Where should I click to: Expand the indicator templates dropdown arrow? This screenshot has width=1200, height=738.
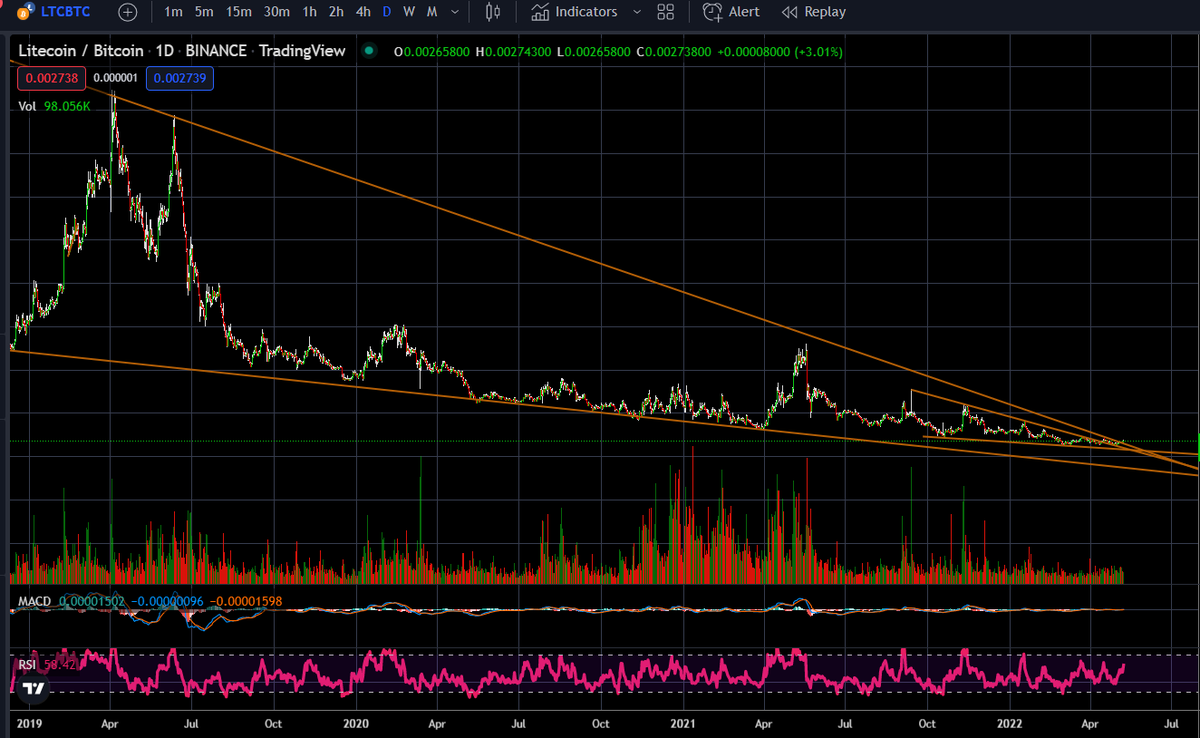tap(636, 12)
